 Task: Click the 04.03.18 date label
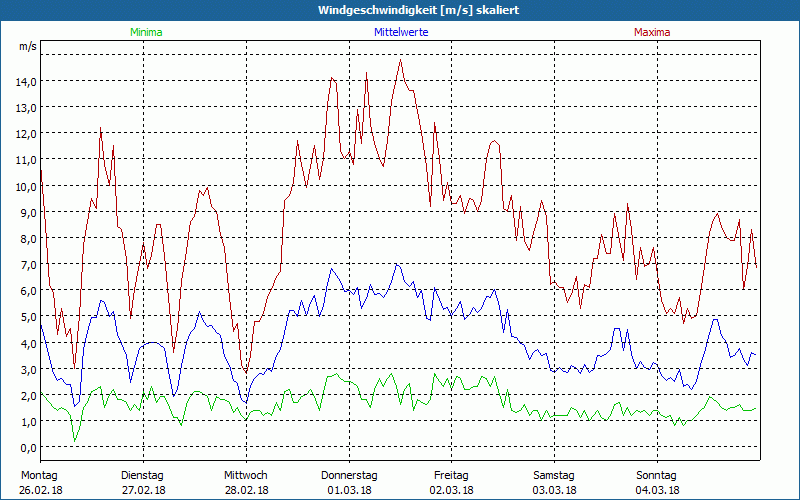point(657,490)
